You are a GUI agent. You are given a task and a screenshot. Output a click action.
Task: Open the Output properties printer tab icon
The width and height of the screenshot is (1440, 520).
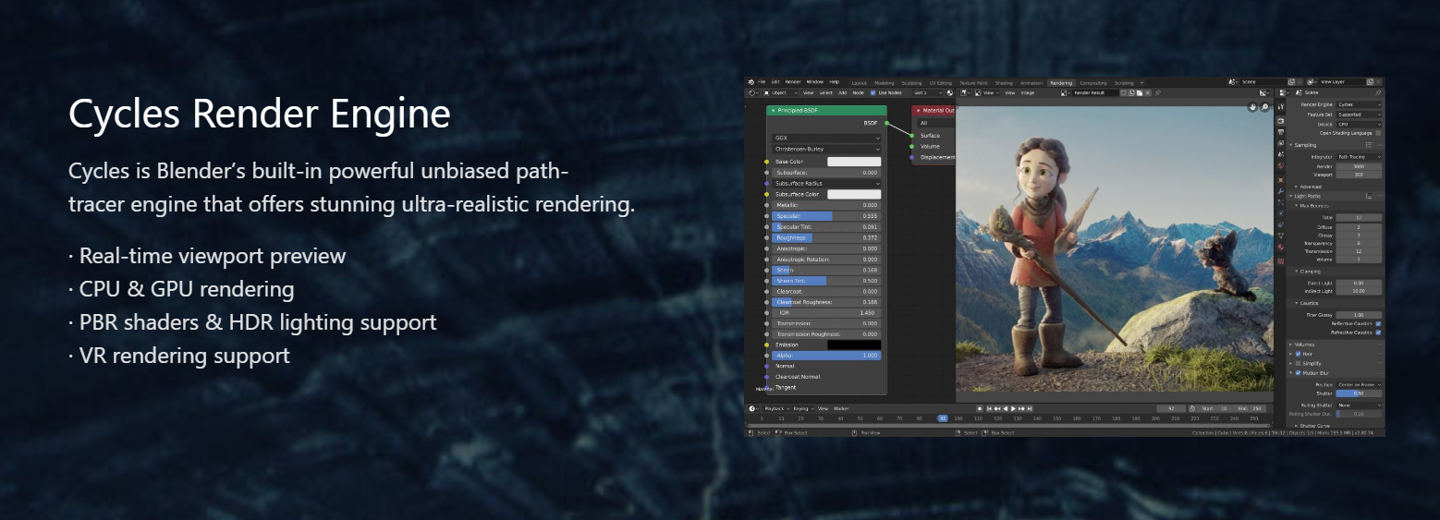tap(1281, 132)
